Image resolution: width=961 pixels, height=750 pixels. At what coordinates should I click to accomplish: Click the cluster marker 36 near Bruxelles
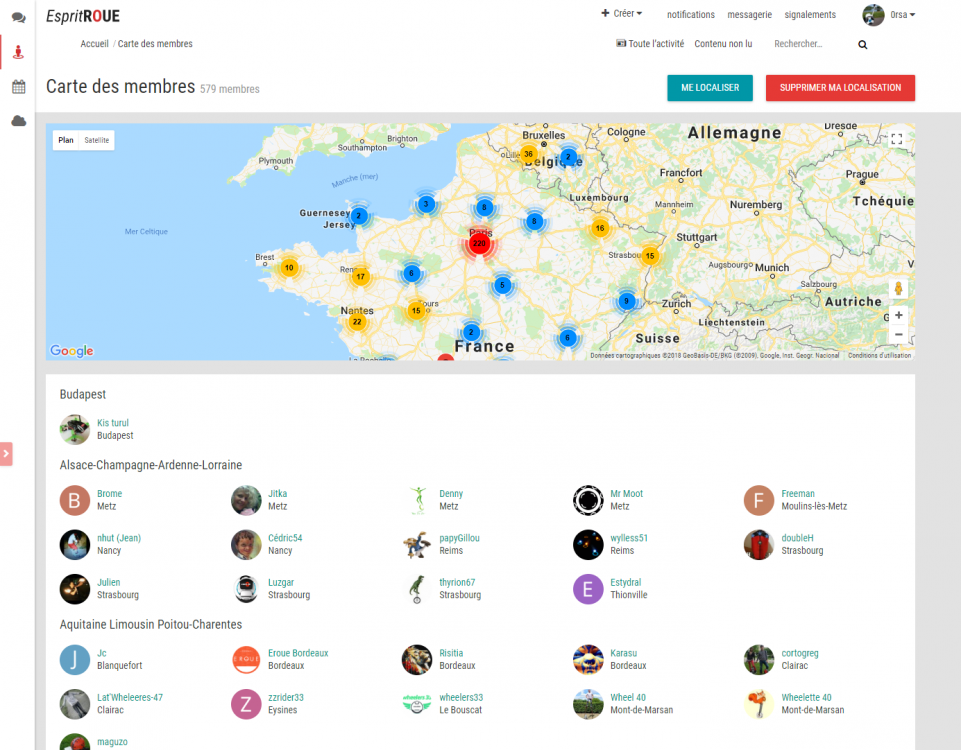[528, 154]
